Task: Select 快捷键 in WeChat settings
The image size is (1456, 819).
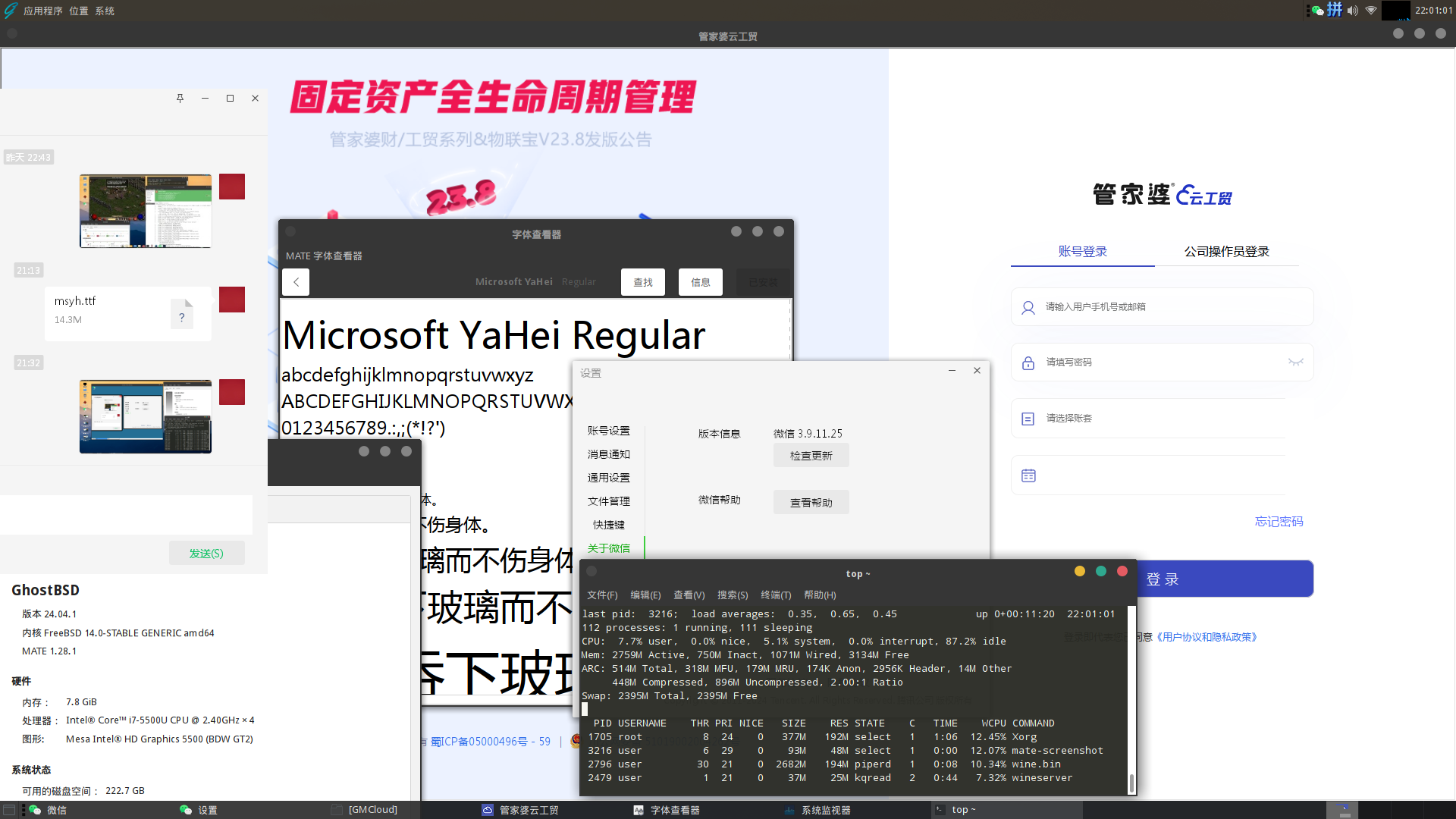Action: click(608, 525)
